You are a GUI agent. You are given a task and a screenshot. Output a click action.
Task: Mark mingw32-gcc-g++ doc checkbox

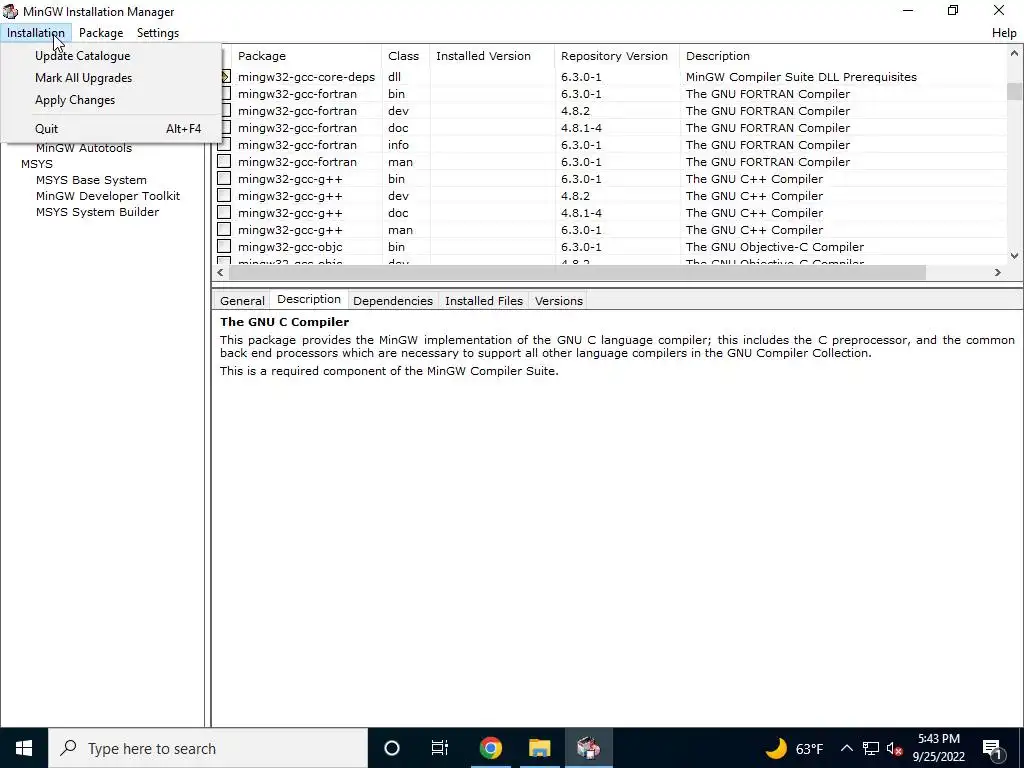point(224,213)
